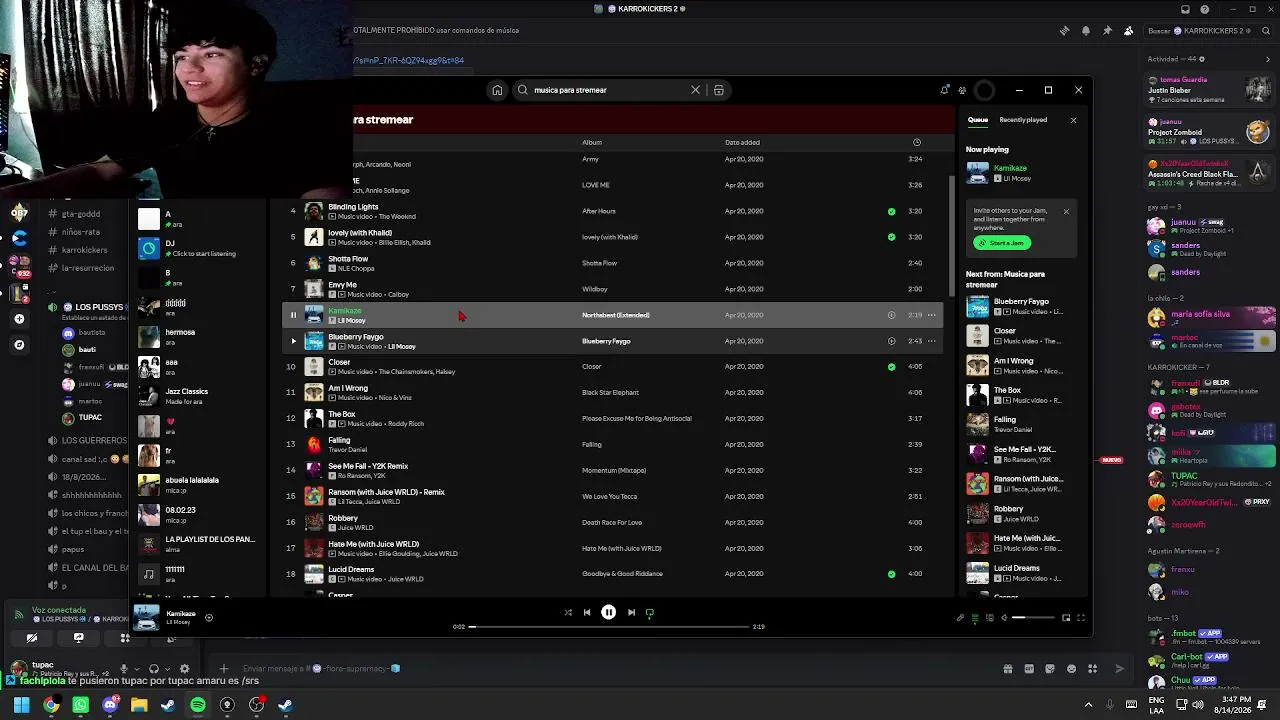
Task: Close the Spotify Queue side panel
Action: click(1073, 120)
